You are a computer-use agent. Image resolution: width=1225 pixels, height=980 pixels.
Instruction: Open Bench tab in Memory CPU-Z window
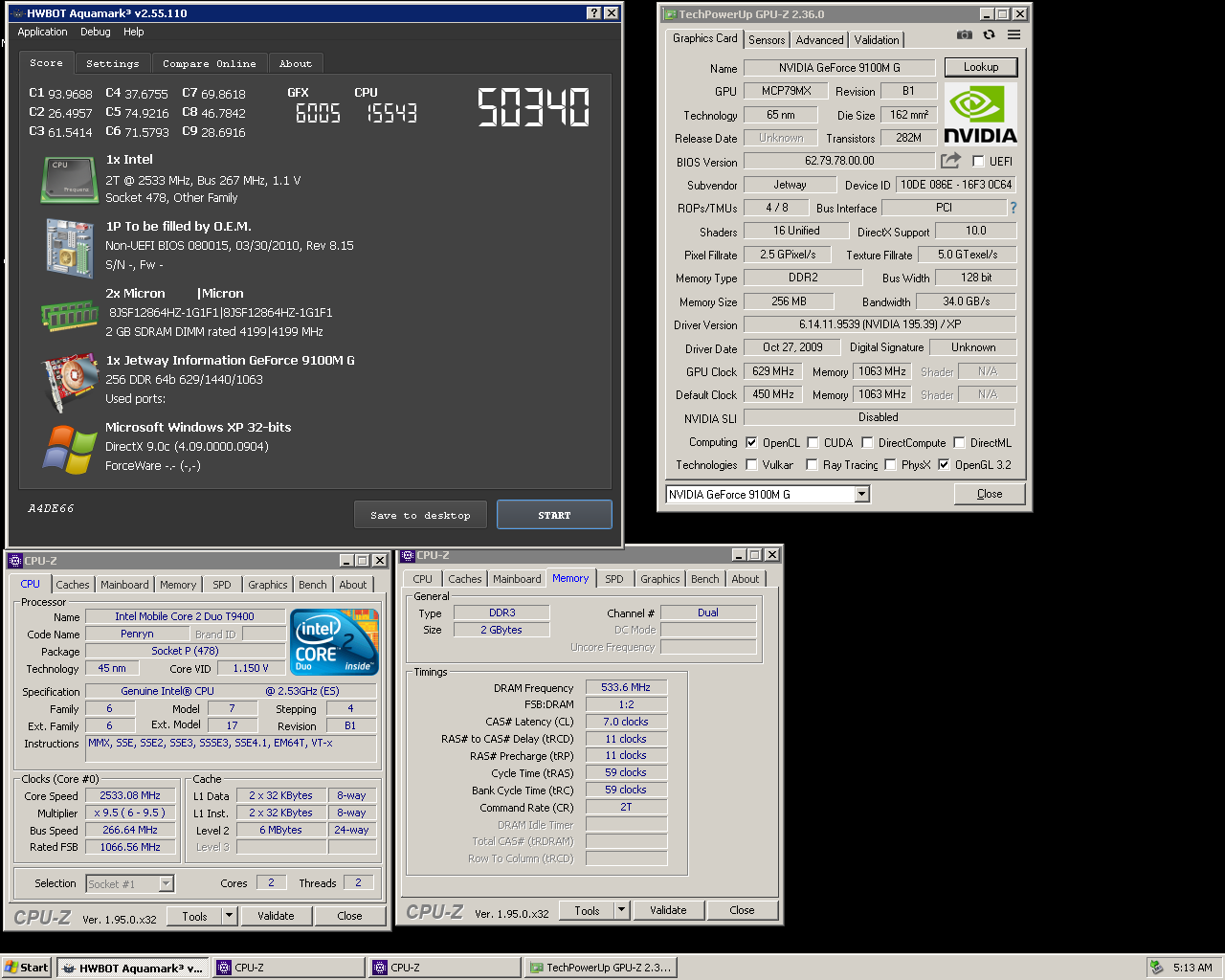click(705, 579)
